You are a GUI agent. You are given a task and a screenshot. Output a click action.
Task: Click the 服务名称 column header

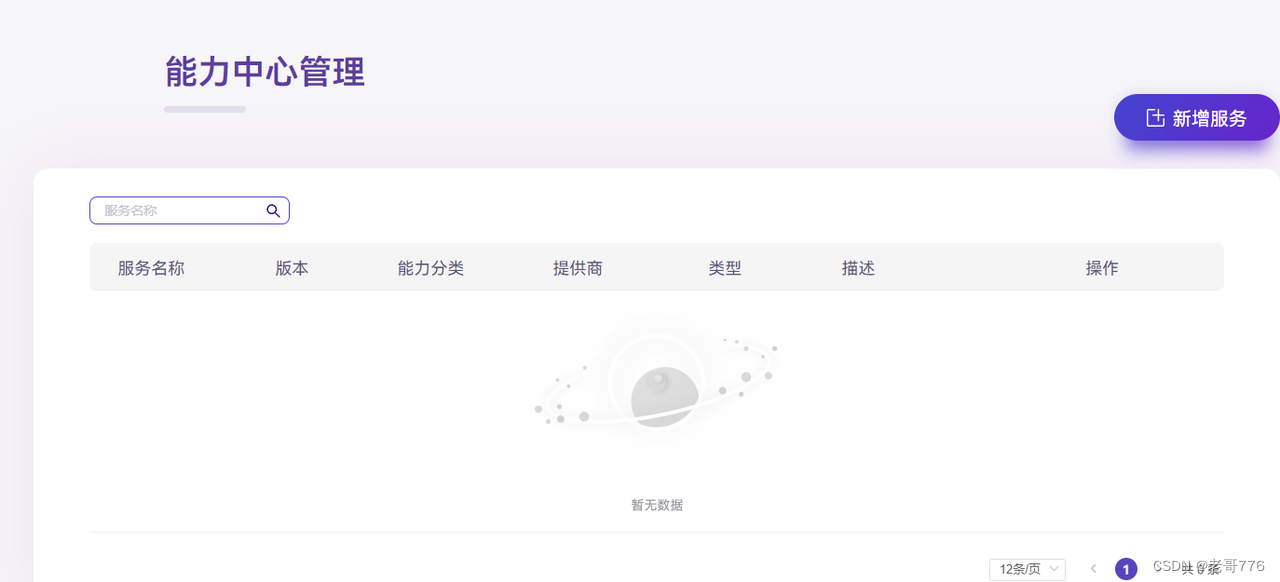point(151,268)
